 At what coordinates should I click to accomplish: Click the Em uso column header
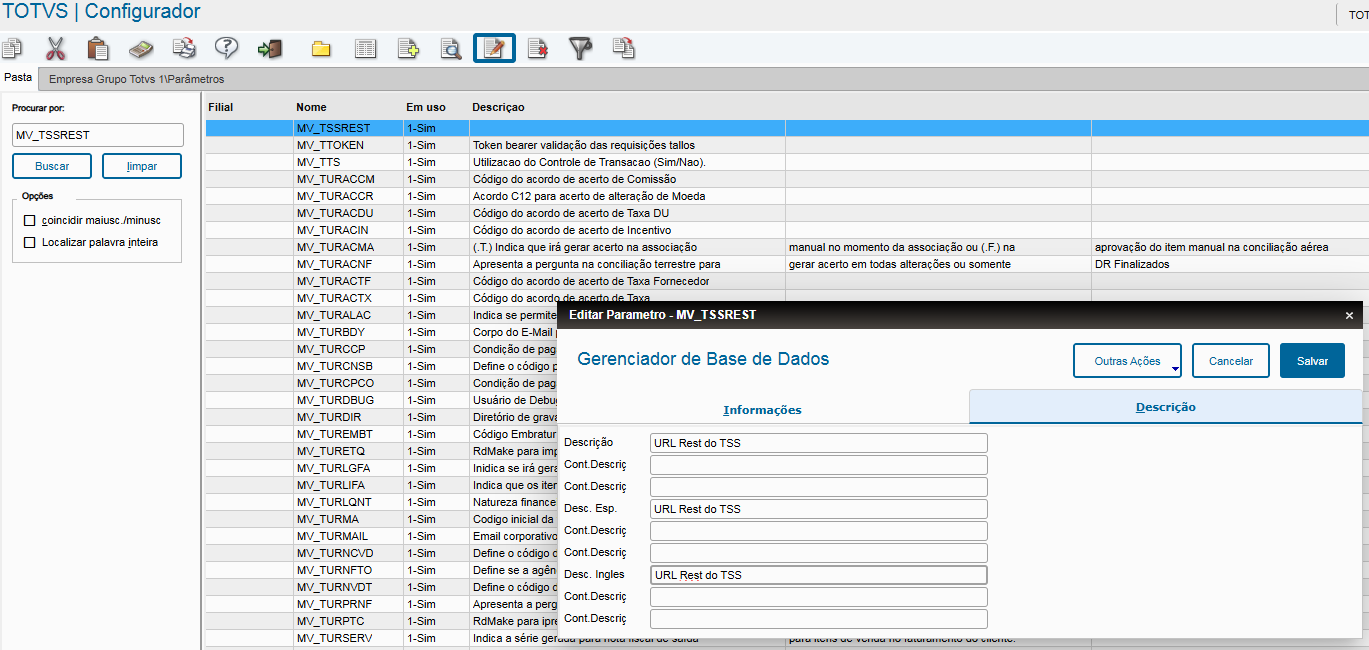pyautogui.click(x=425, y=107)
